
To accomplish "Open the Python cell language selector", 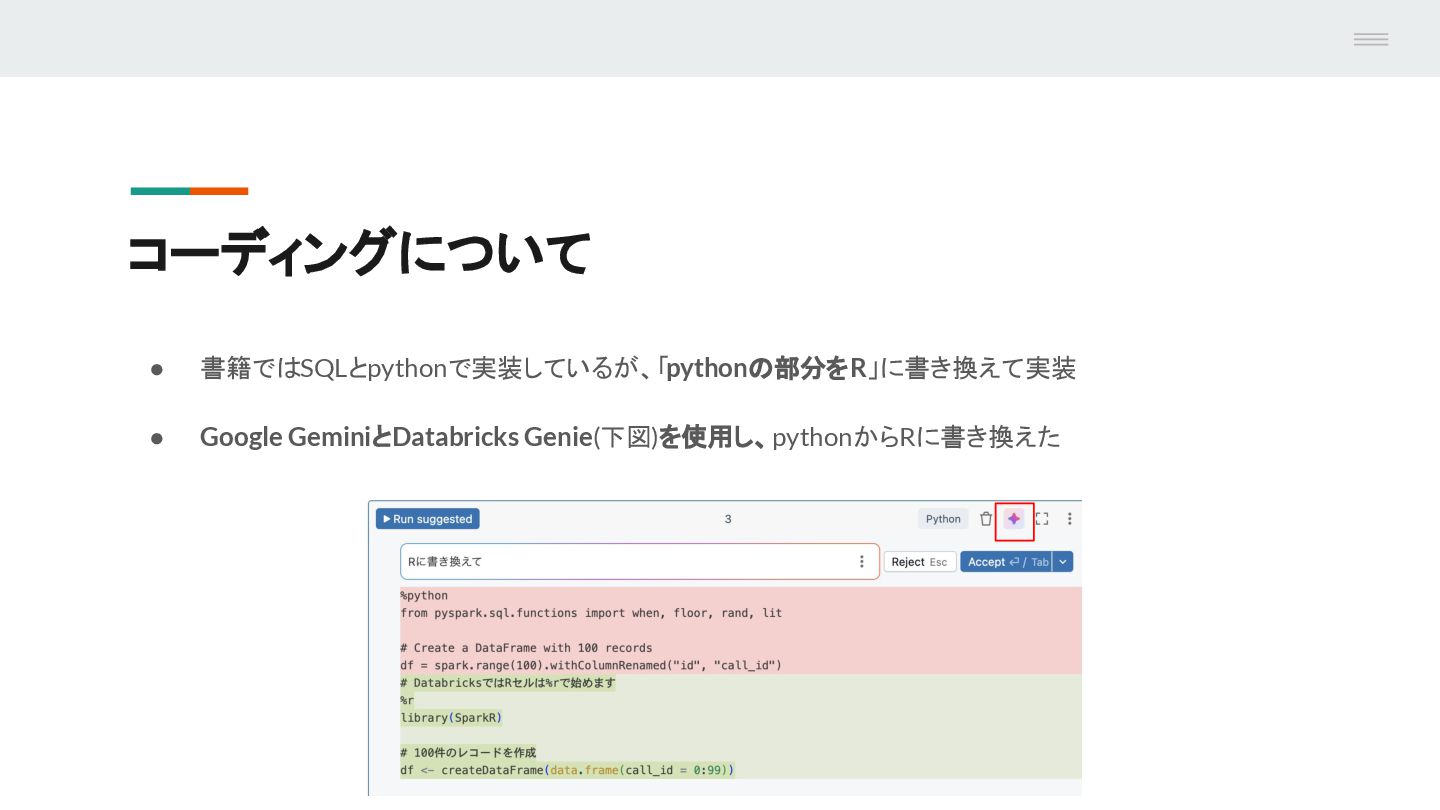I will tap(943, 519).
